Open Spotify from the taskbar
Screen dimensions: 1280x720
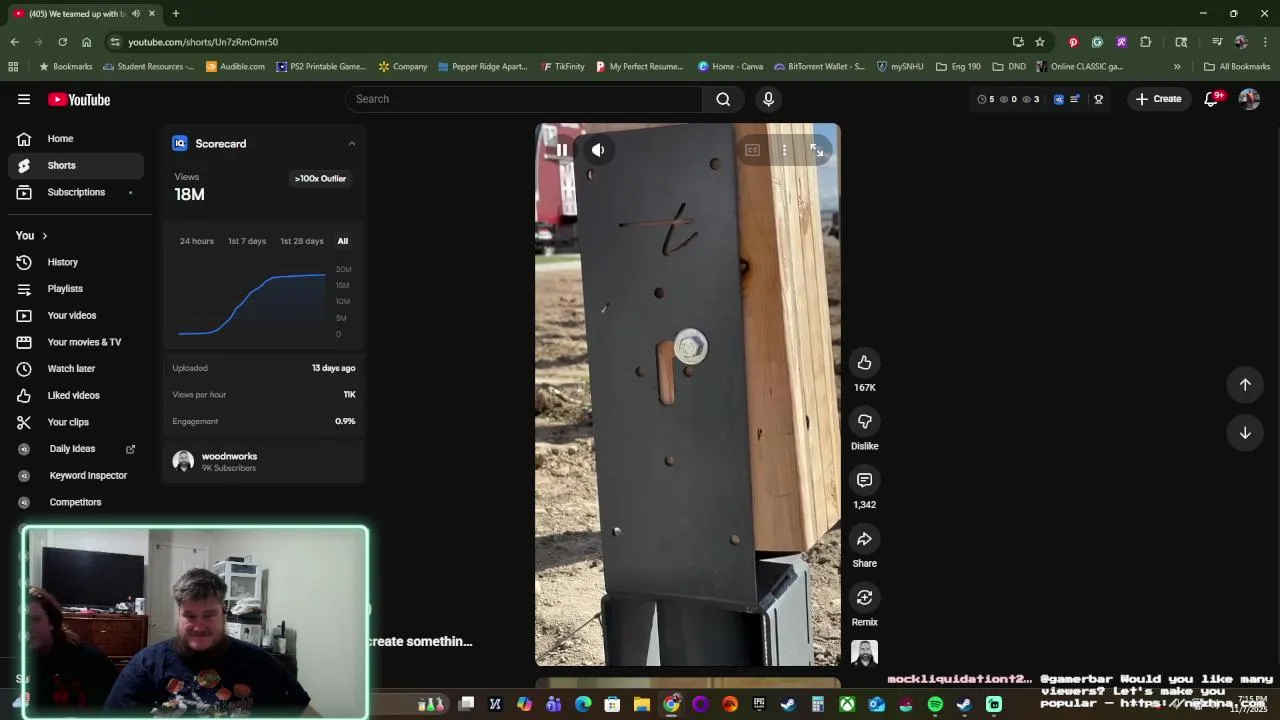tap(935, 705)
